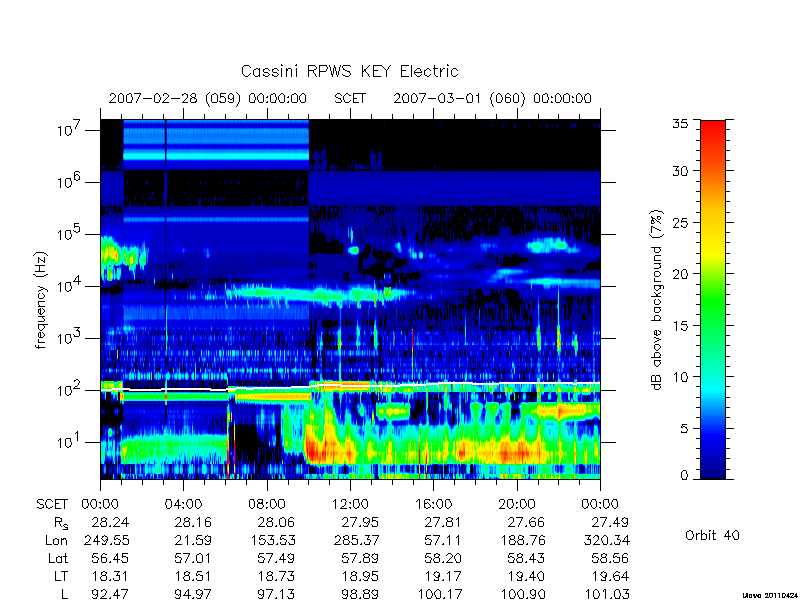Select start date '2007-02-28 (059) 00:00:00'
Viewport: 800px width, 600px height.
208,98
